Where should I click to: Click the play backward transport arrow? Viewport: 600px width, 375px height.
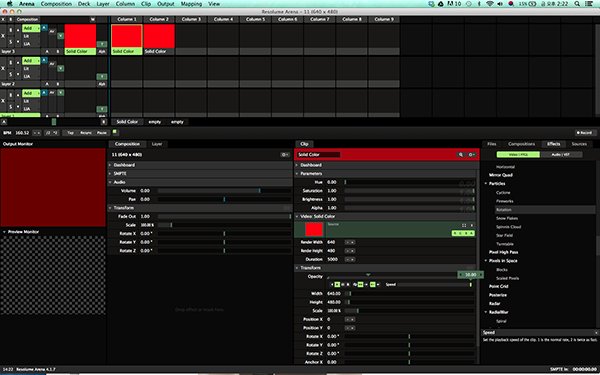(x=332, y=284)
